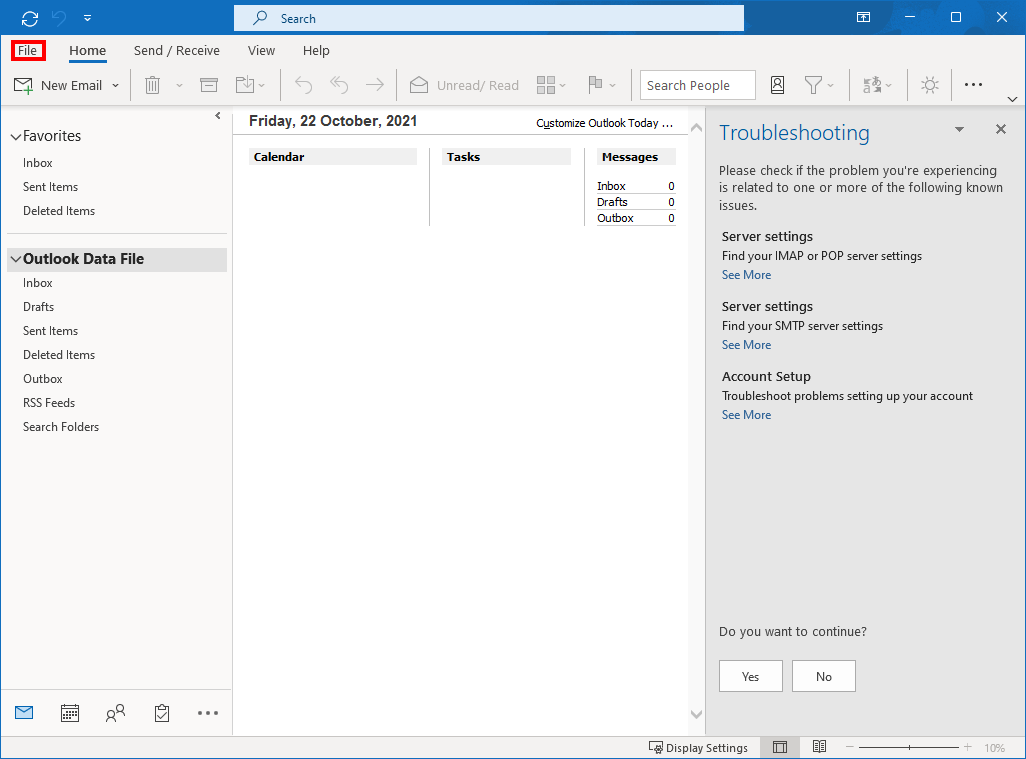
Task: Expand the New Email dropdown arrow
Action: coord(116,86)
